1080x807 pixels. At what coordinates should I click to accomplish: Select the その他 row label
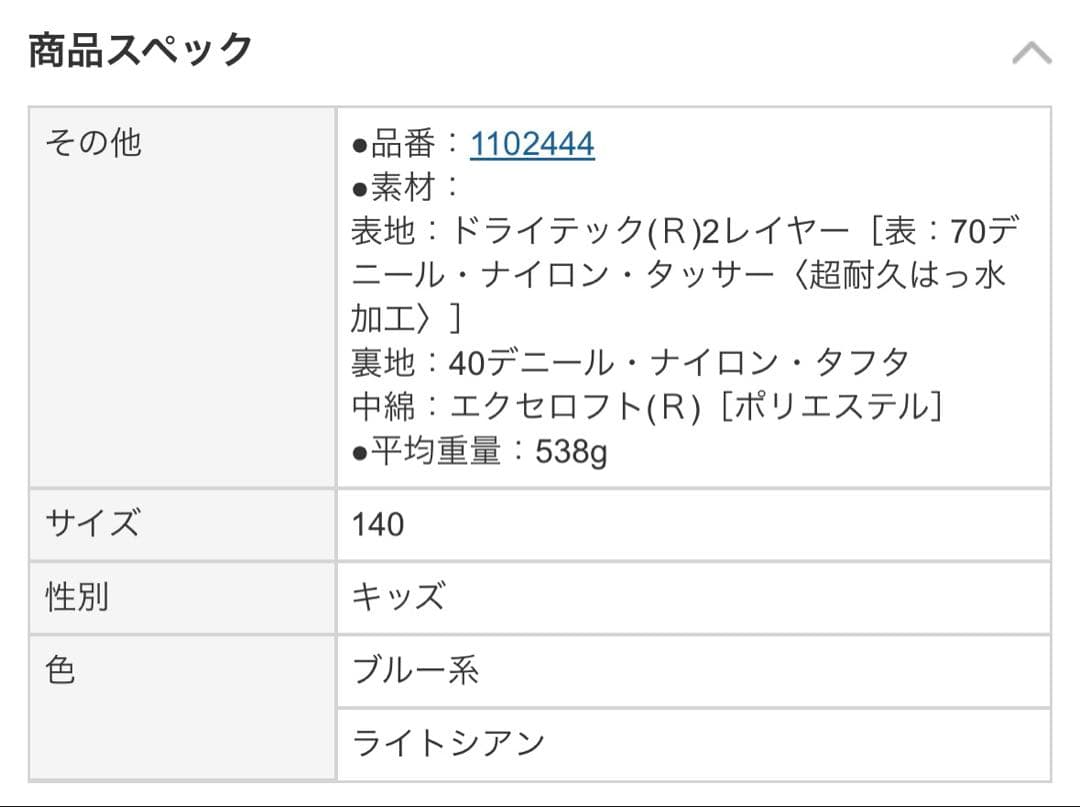pyautogui.click(x=93, y=143)
